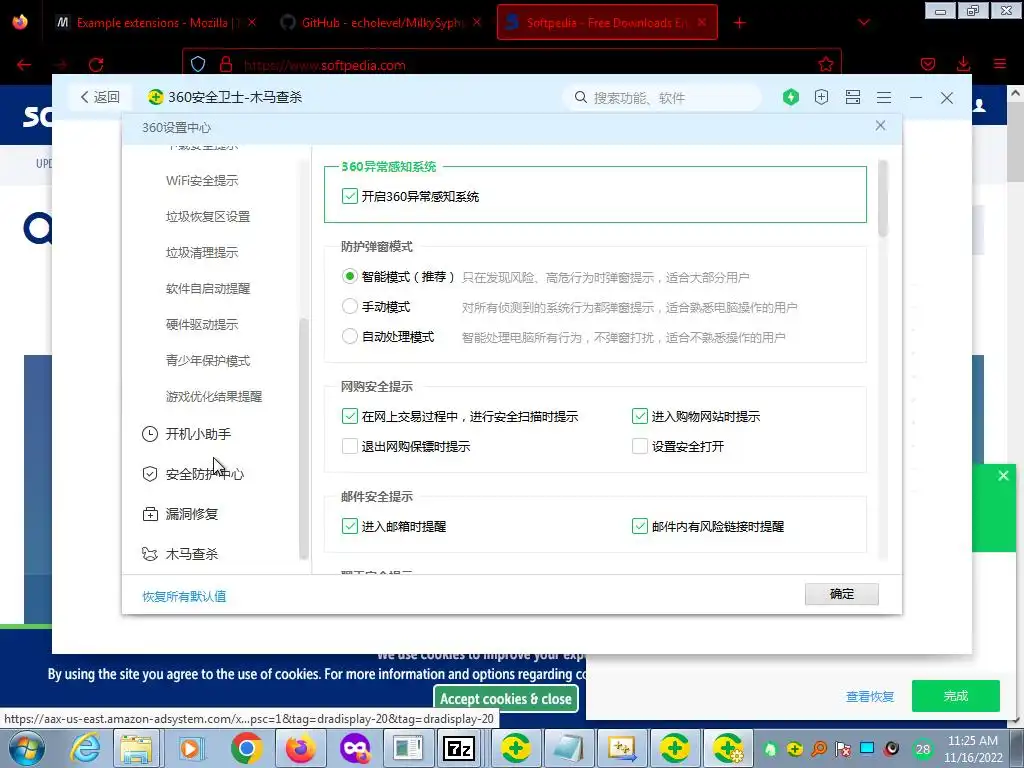Toggle 在网上交易过程中，进行安全扫描时提示 checkbox

click(x=349, y=416)
